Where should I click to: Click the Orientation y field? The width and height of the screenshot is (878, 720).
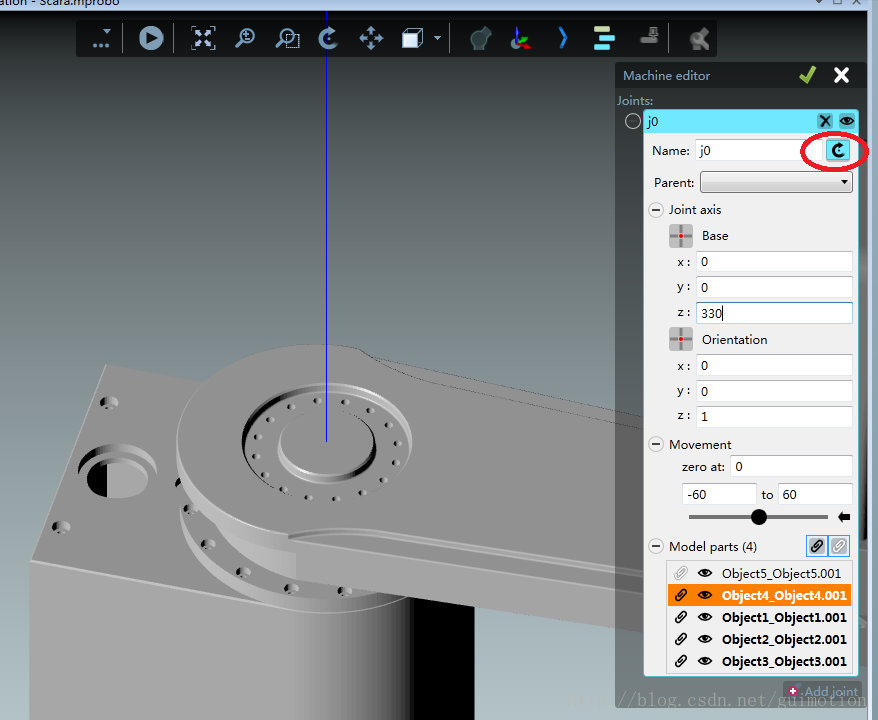(774, 391)
